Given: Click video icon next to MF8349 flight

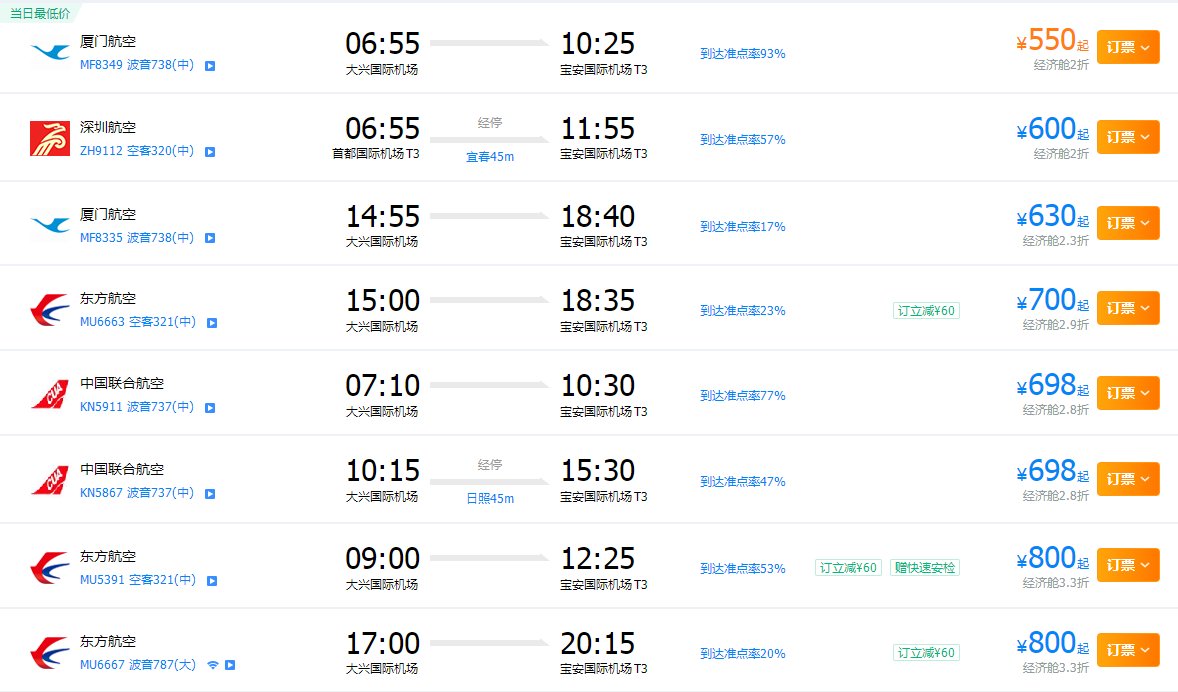Looking at the screenshot, I should point(210,66).
